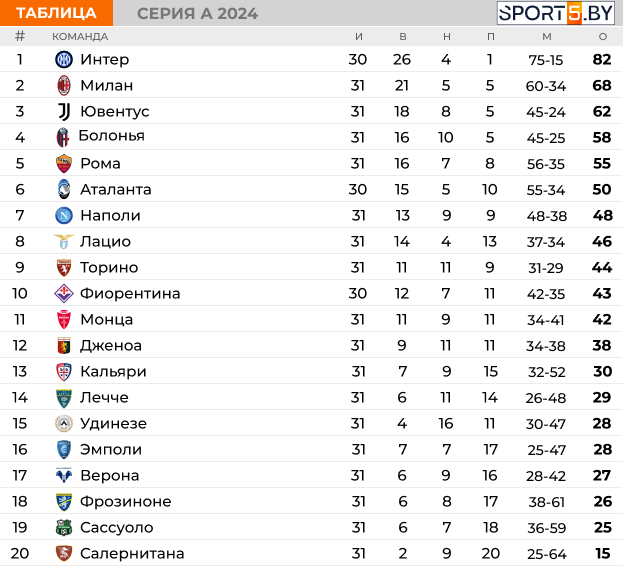The height and width of the screenshot is (566, 623).
Task: Sort by the О points column header
Action: point(603,37)
